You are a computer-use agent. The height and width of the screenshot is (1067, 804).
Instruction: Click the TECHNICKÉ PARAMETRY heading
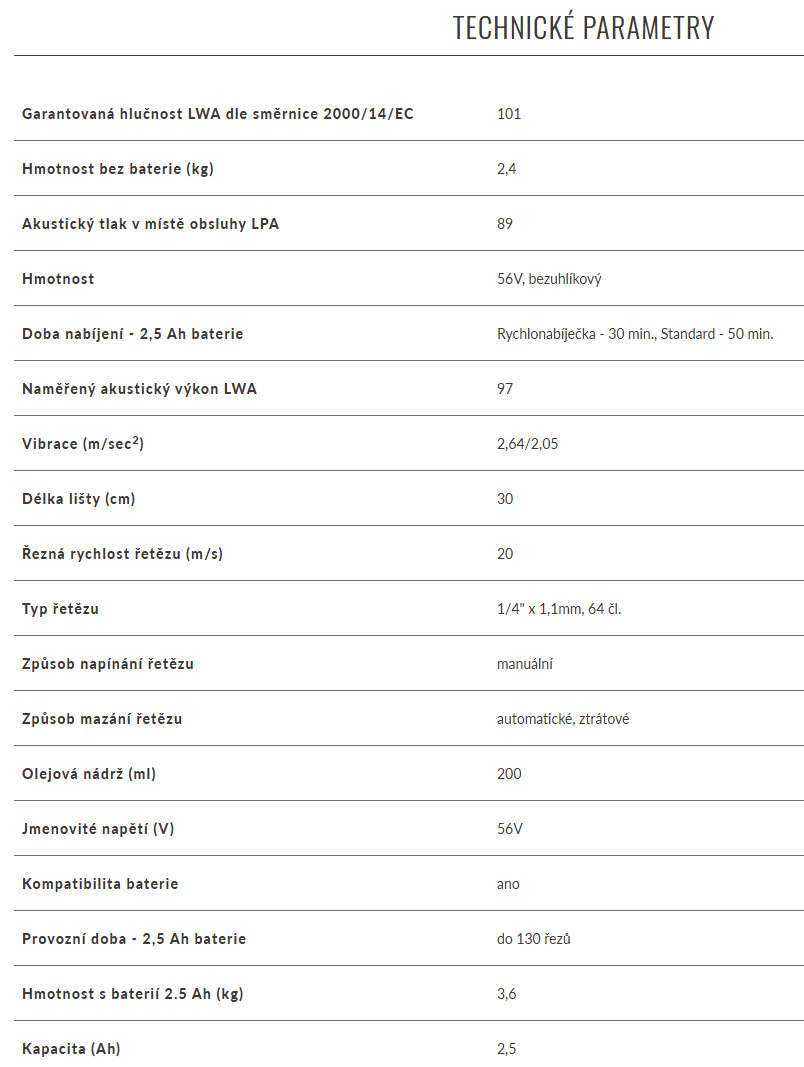pos(583,28)
